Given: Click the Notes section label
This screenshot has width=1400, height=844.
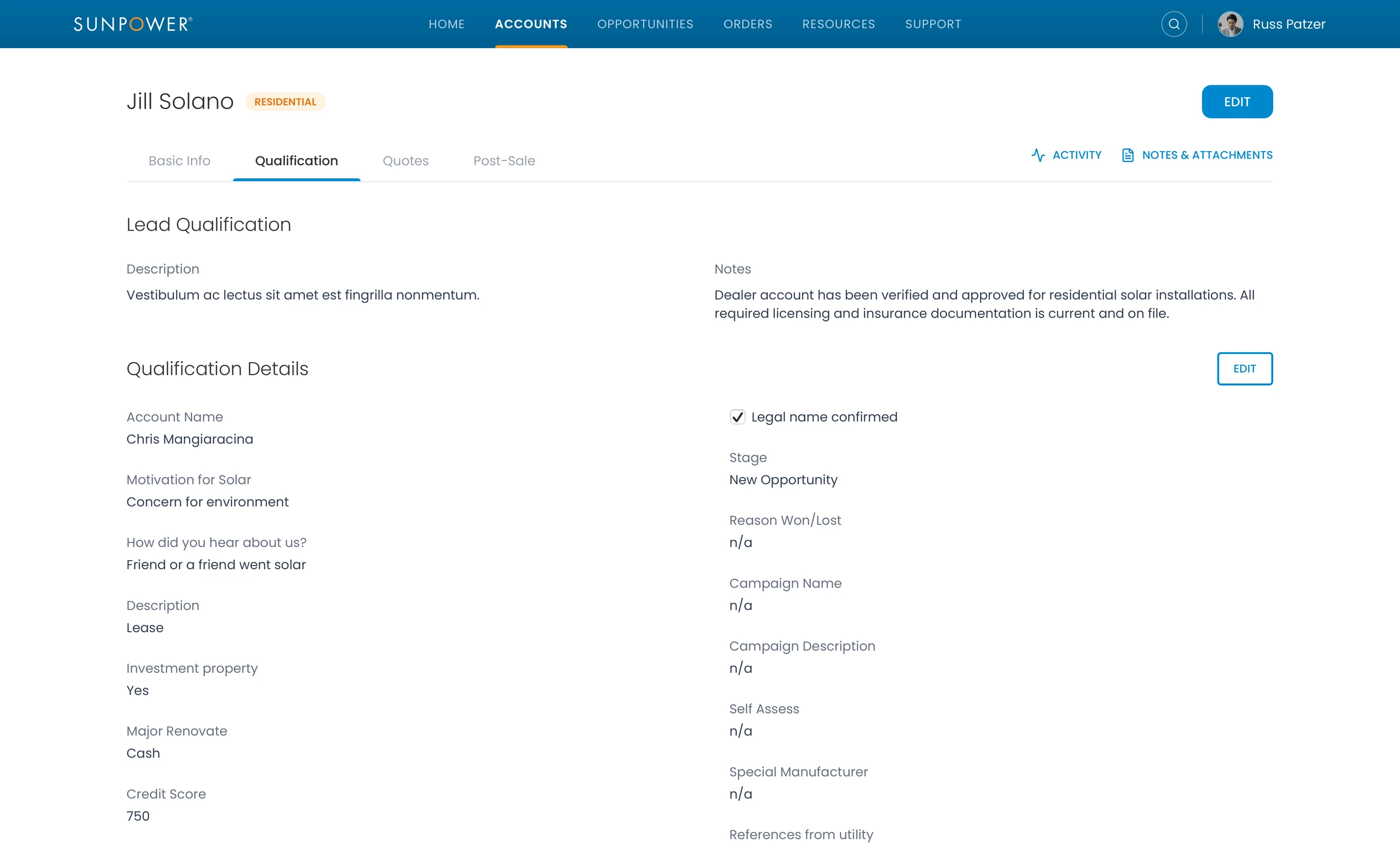Looking at the screenshot, I should (x=732, y=269).
